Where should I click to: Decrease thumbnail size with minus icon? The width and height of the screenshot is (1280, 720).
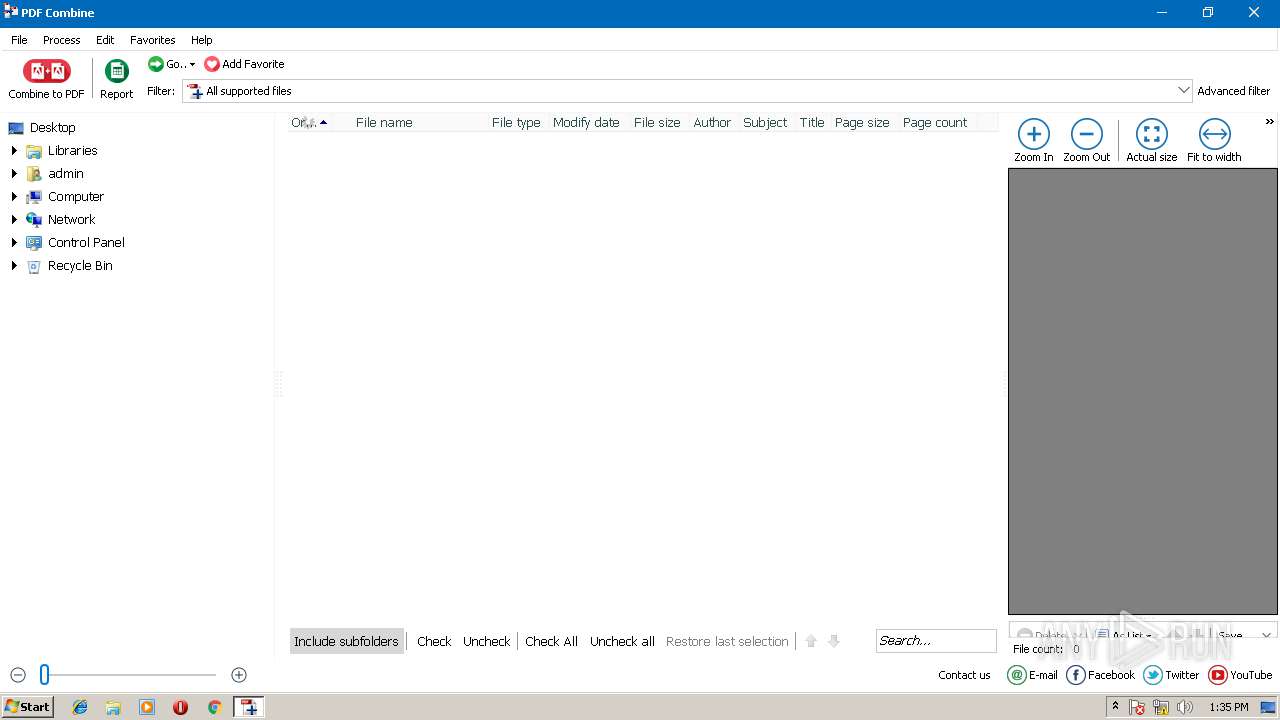pyautogui.click(x=18, y=675)
